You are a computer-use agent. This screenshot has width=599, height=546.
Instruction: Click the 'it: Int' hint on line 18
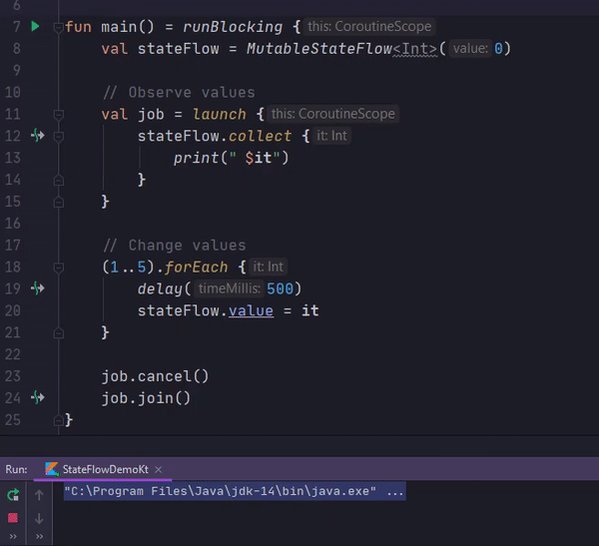pyautogui.click(x=268, y=267)
